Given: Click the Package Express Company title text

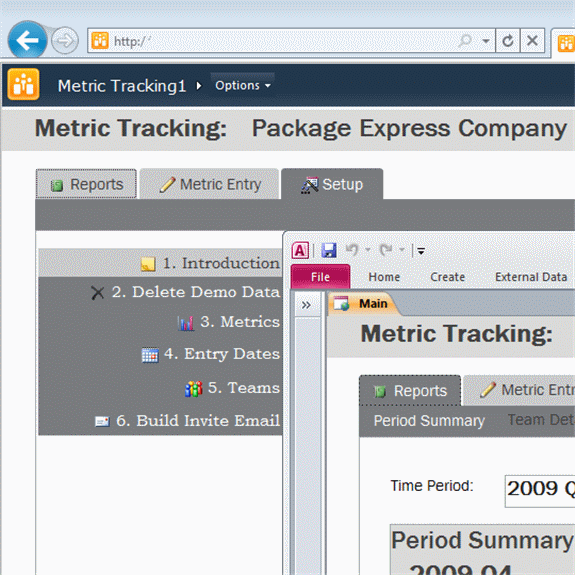Looking at the screenshot, I should click(409, 129).
